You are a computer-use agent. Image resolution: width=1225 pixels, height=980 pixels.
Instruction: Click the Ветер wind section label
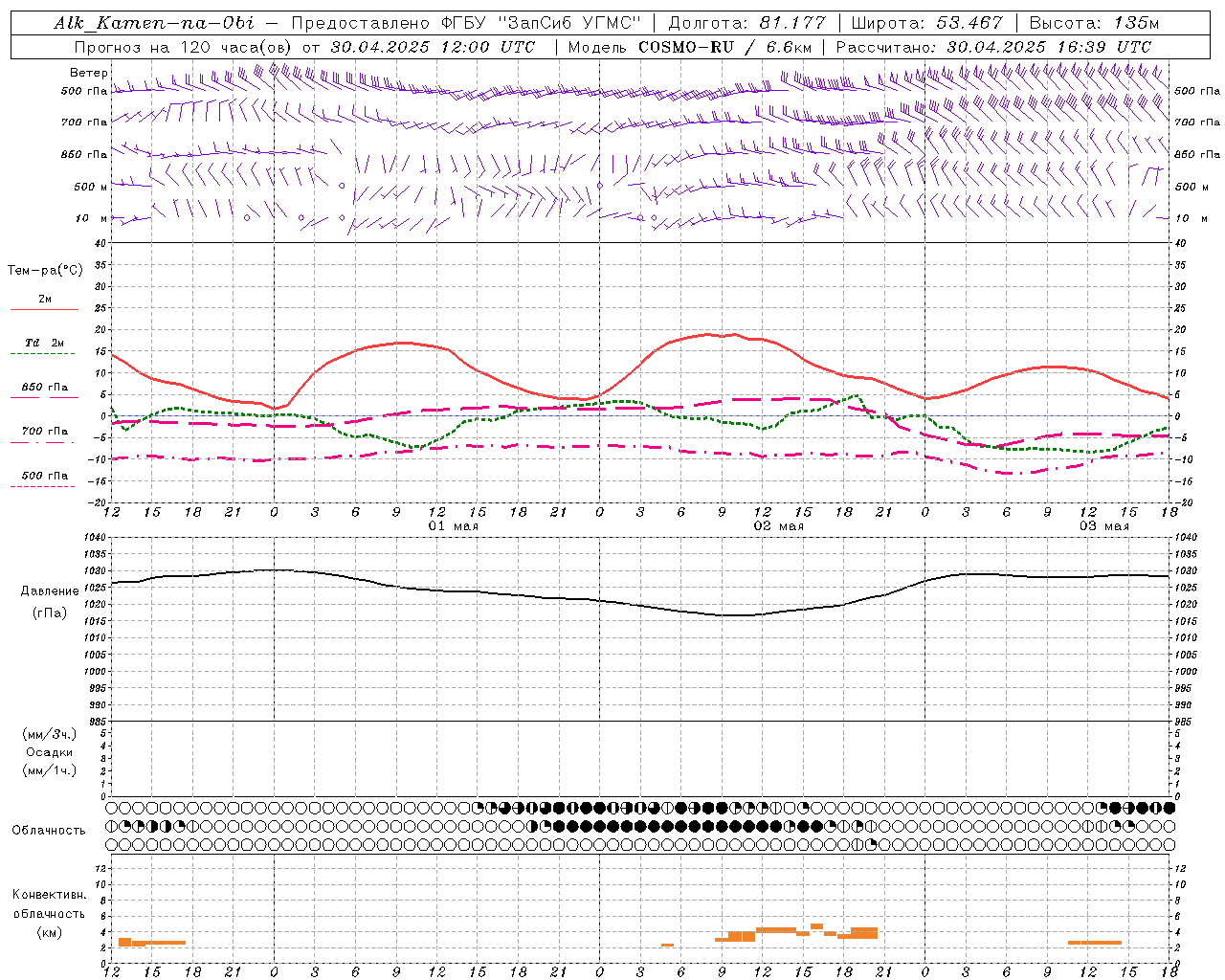click(89, 73)
